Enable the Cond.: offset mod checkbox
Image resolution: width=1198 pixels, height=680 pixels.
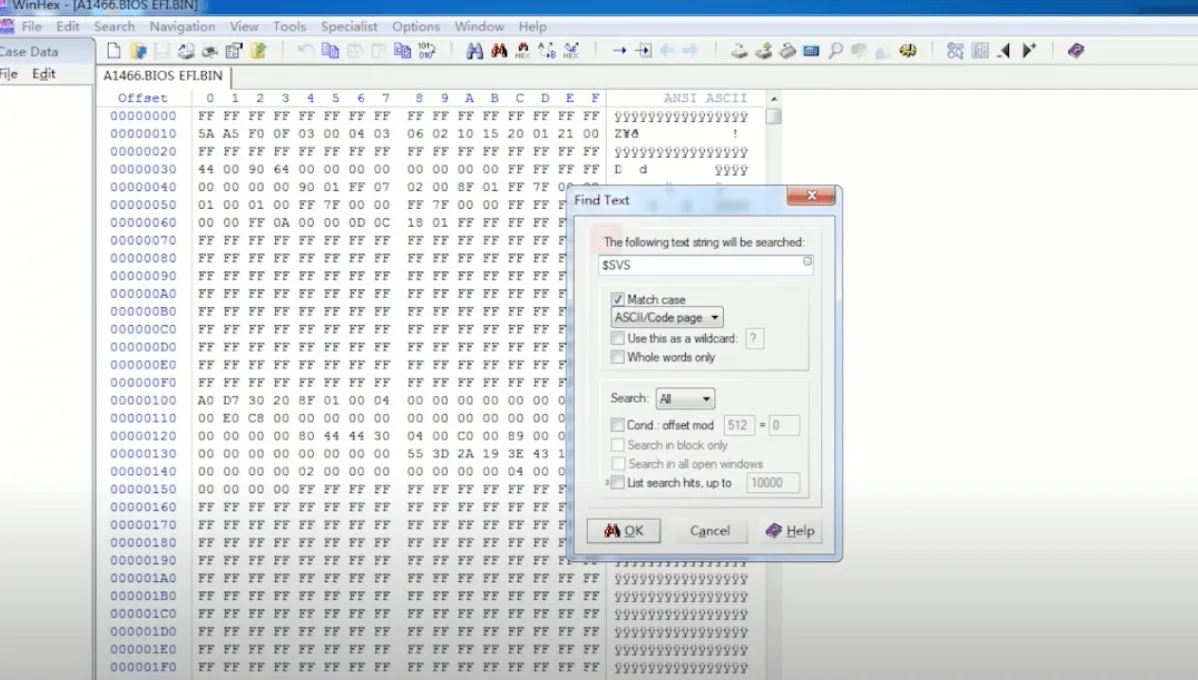[x=617, y=425]
